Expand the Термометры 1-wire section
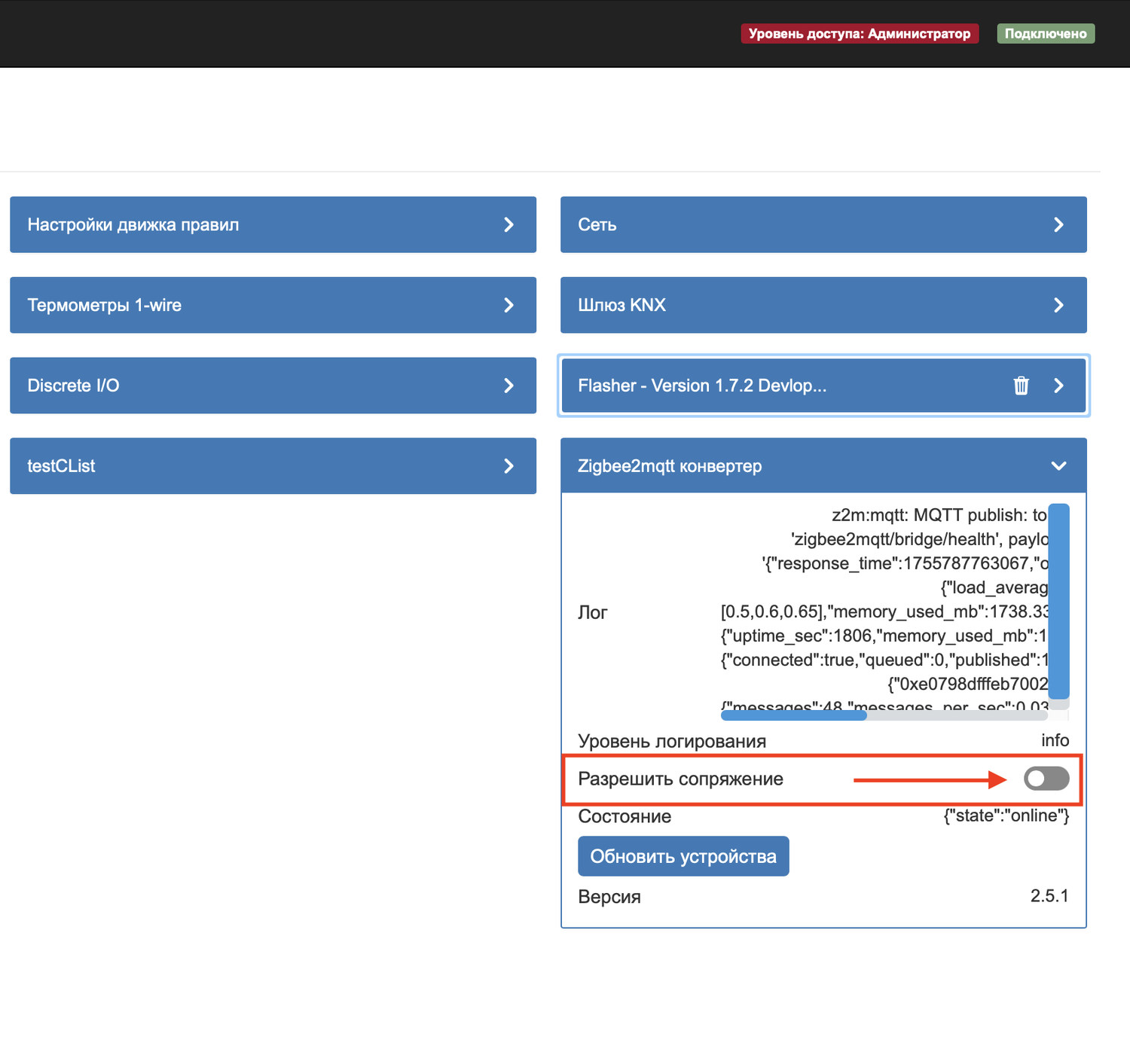Viewport: 1130px width, 1064px height. point(273,305)
